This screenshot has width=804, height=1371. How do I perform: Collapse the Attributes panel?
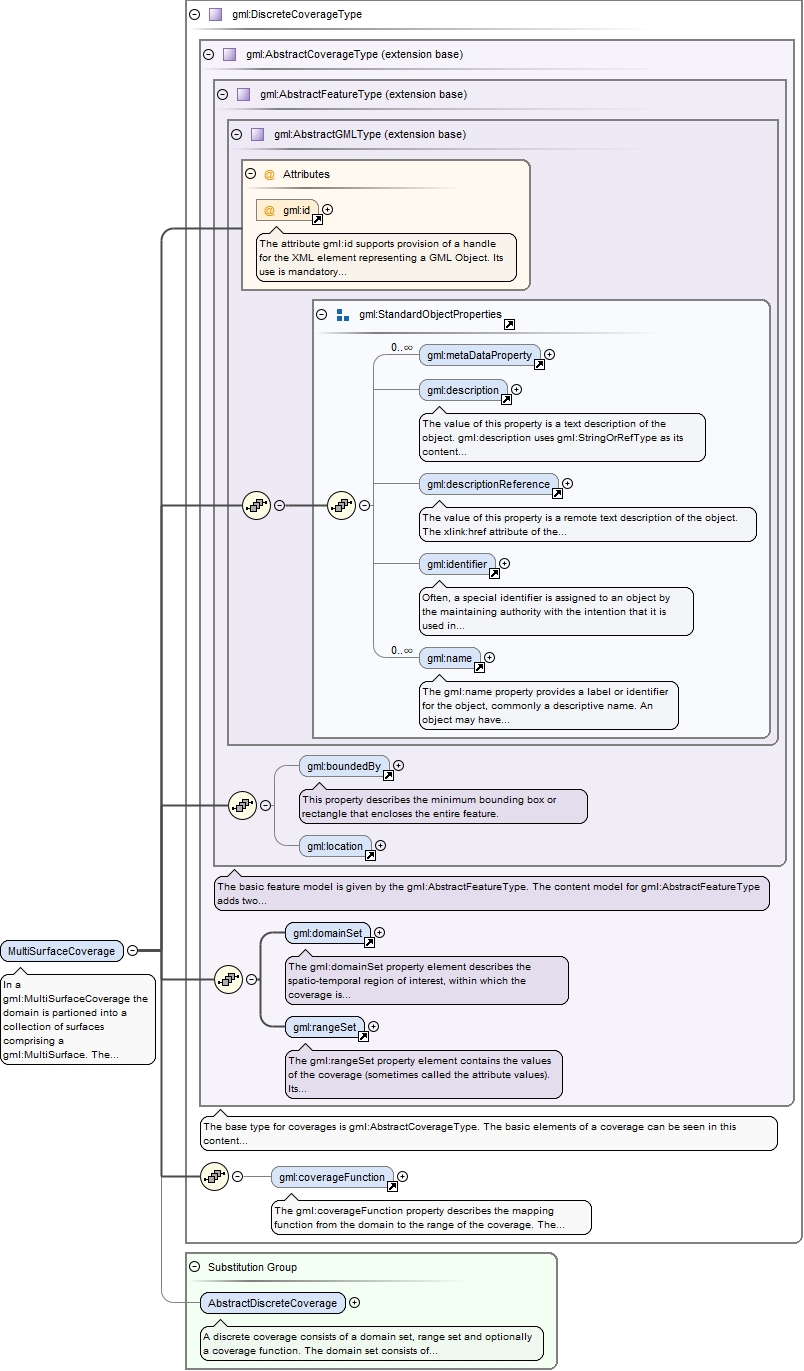(251, 174)
